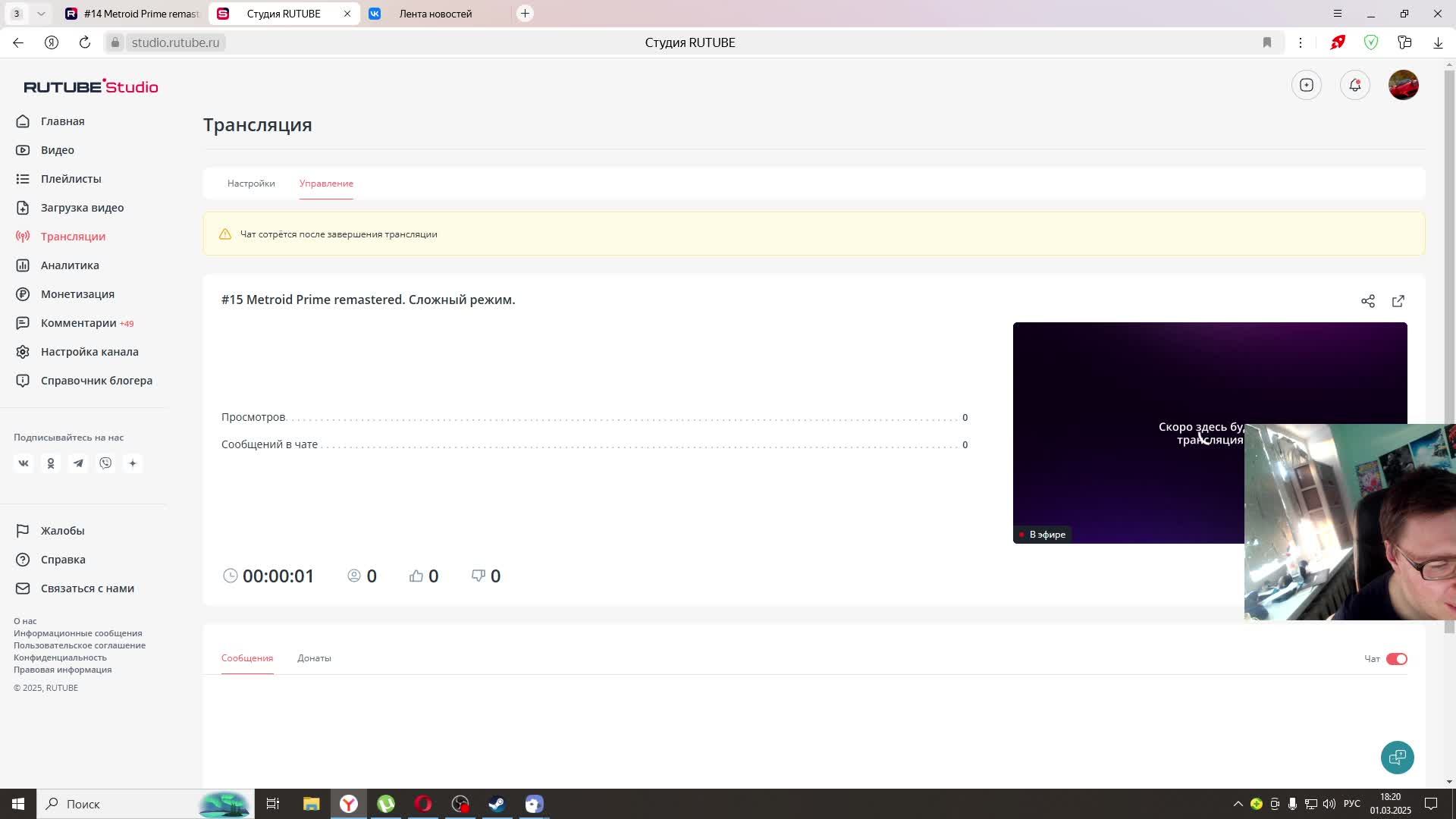
Task: Click the user avatar in header
Action: coord(1403,85)
